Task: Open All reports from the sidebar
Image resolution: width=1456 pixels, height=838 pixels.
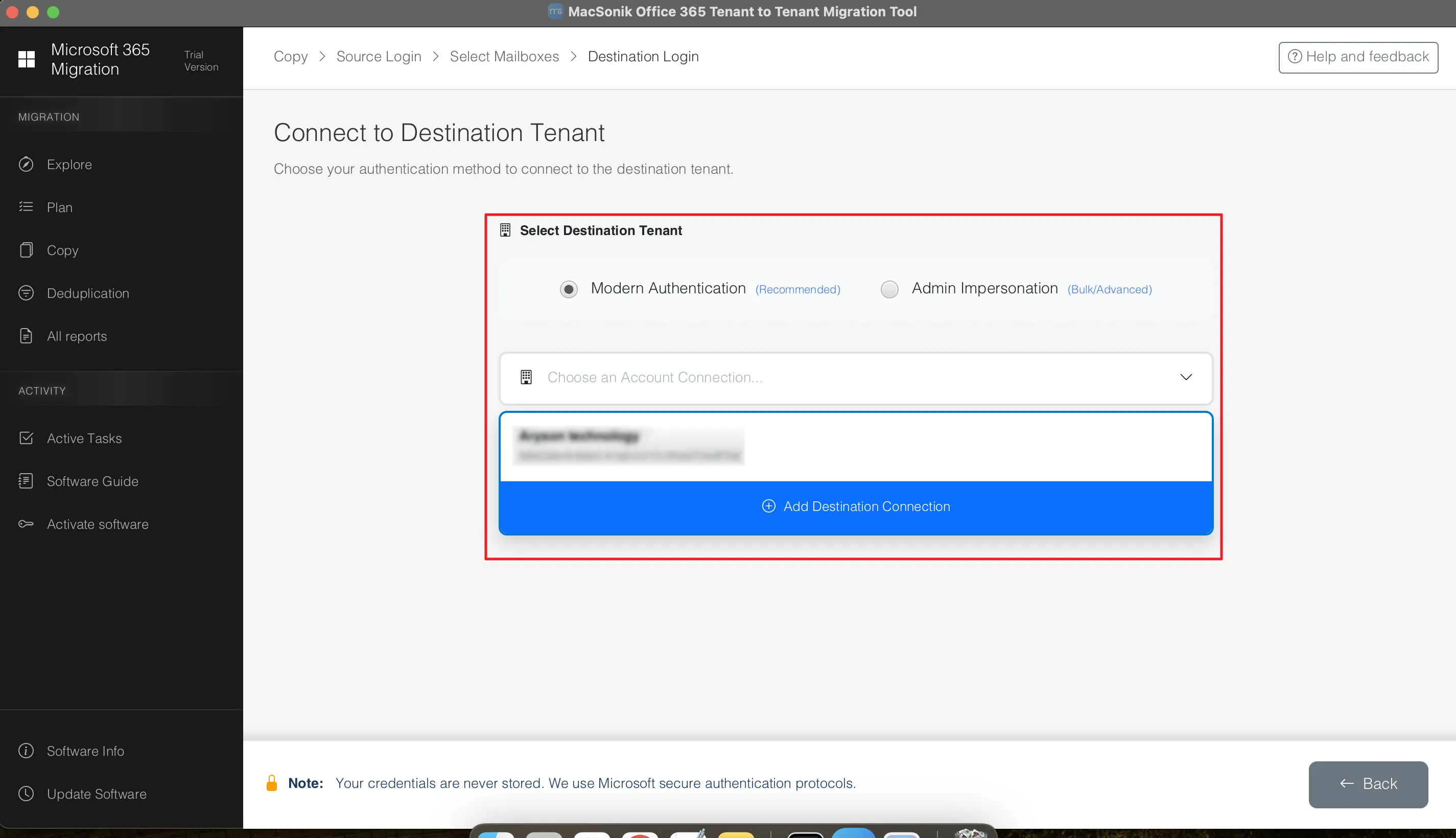Action: tap(77, 336)
